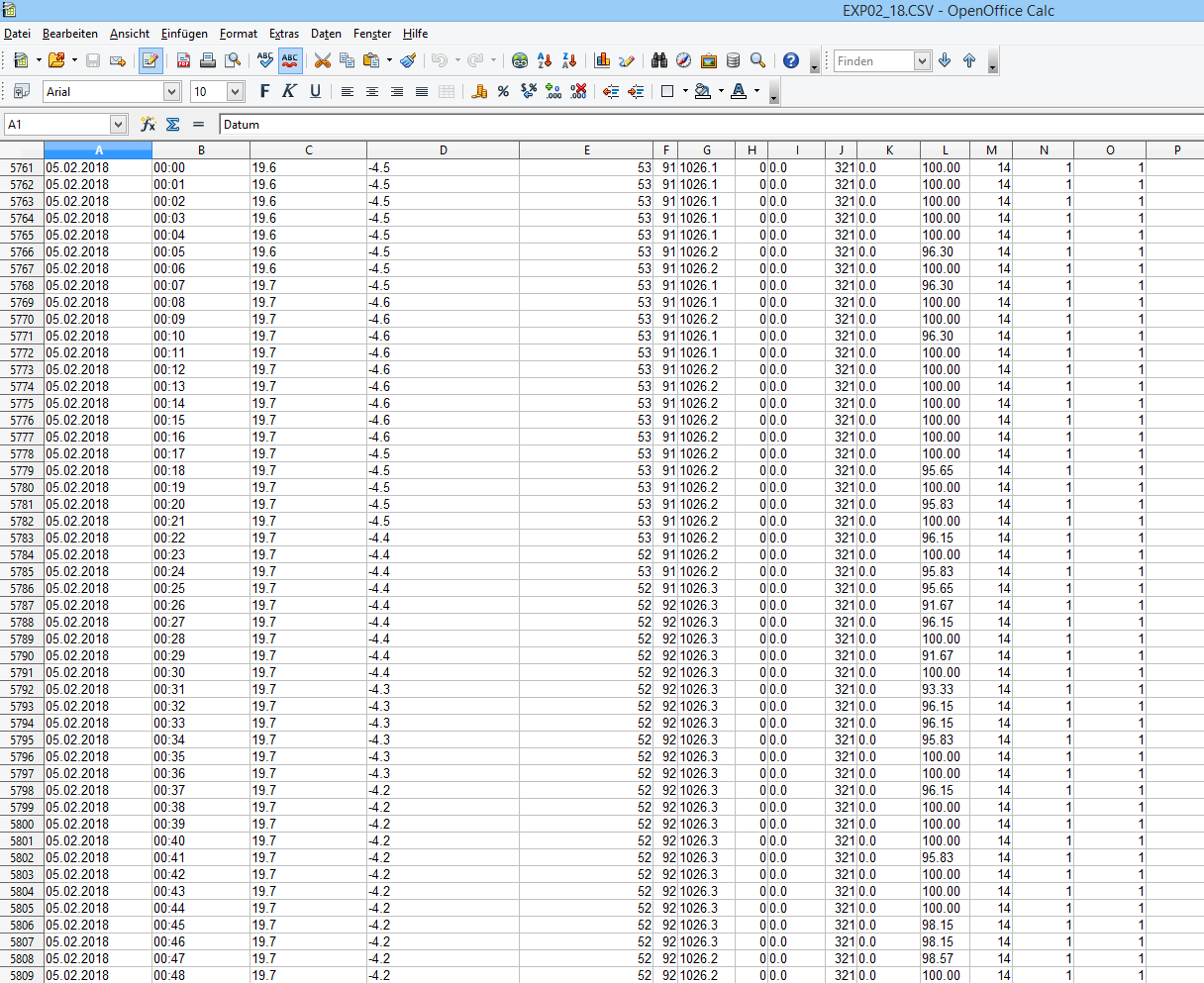
Task: Open the Function Wizard icon
Action: (148, 125)
